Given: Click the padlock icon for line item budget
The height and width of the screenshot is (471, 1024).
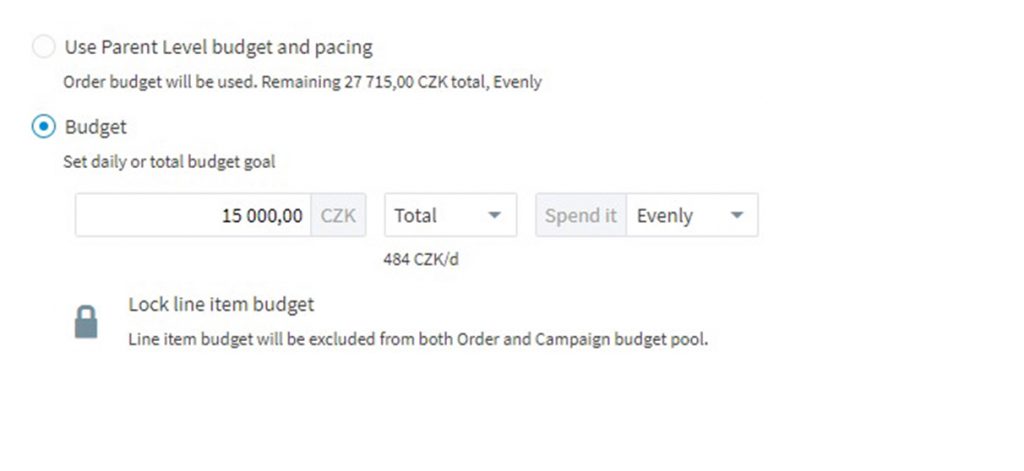Looking at the screenshot, I should tap(86, 321).
